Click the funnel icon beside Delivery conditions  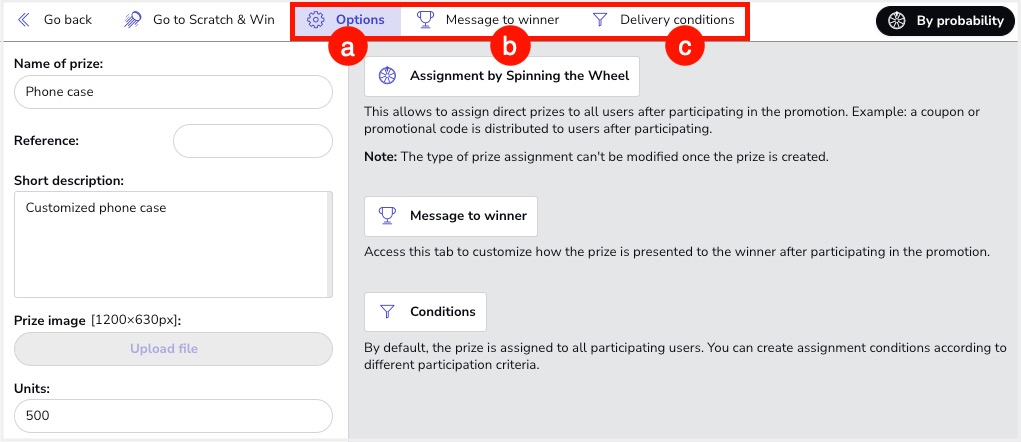(600, 20)
